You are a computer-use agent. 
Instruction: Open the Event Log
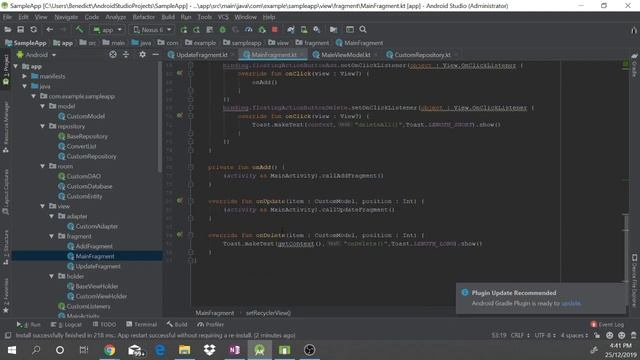click(x=607, y=324)
